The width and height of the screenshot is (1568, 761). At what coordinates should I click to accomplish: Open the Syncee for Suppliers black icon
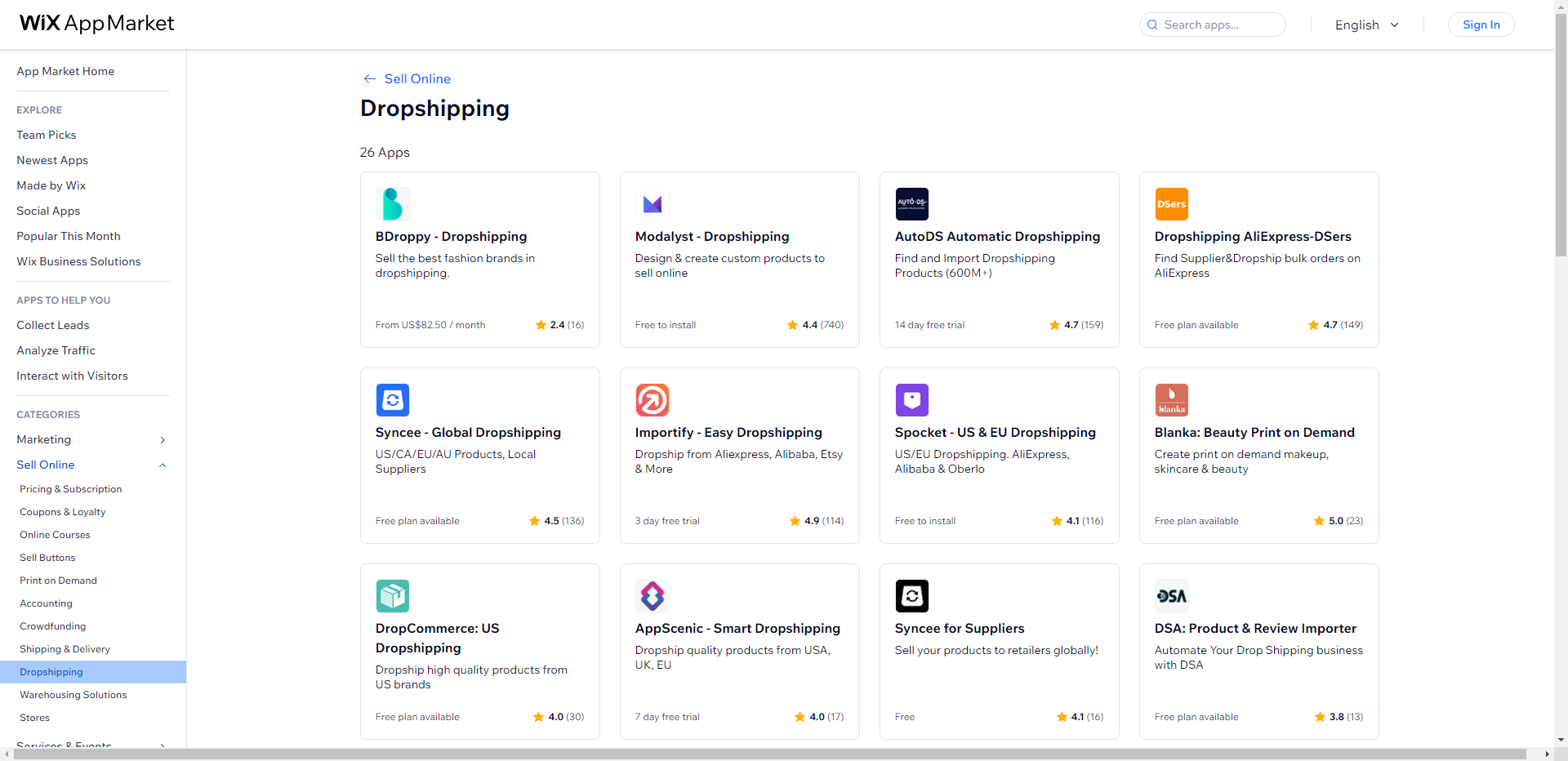pyautogui.click(x=911, y=596)
